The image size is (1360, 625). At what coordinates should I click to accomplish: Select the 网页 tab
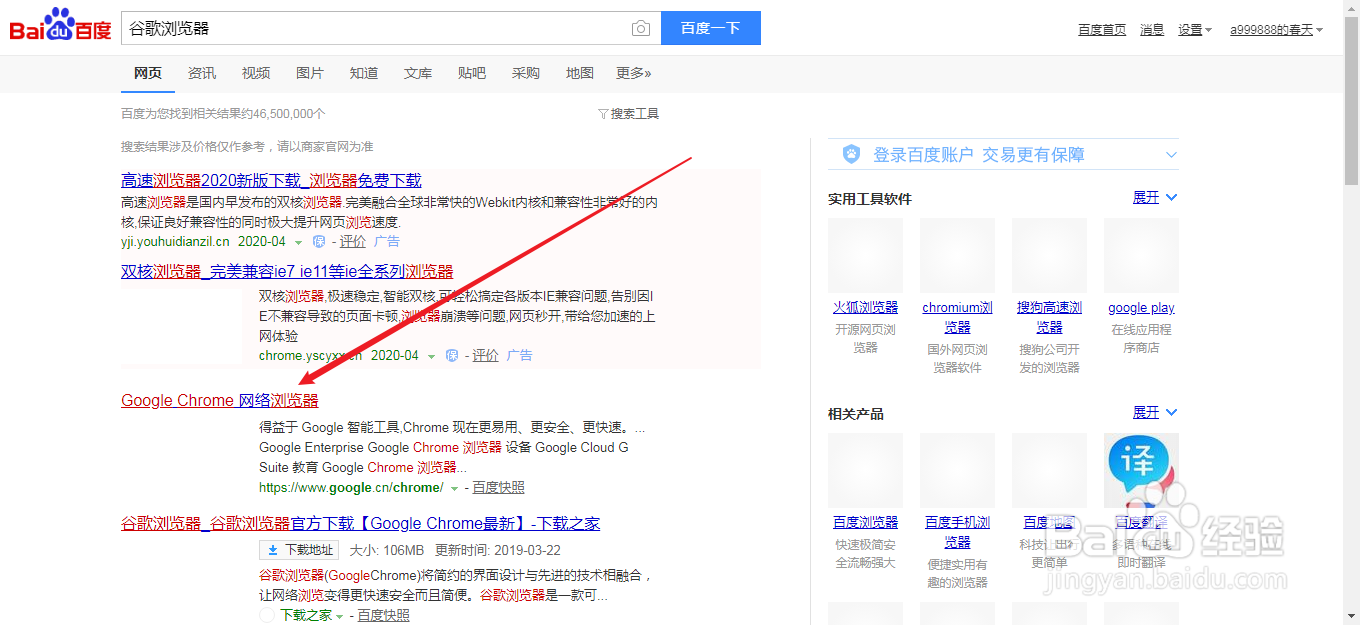point(148,73)
